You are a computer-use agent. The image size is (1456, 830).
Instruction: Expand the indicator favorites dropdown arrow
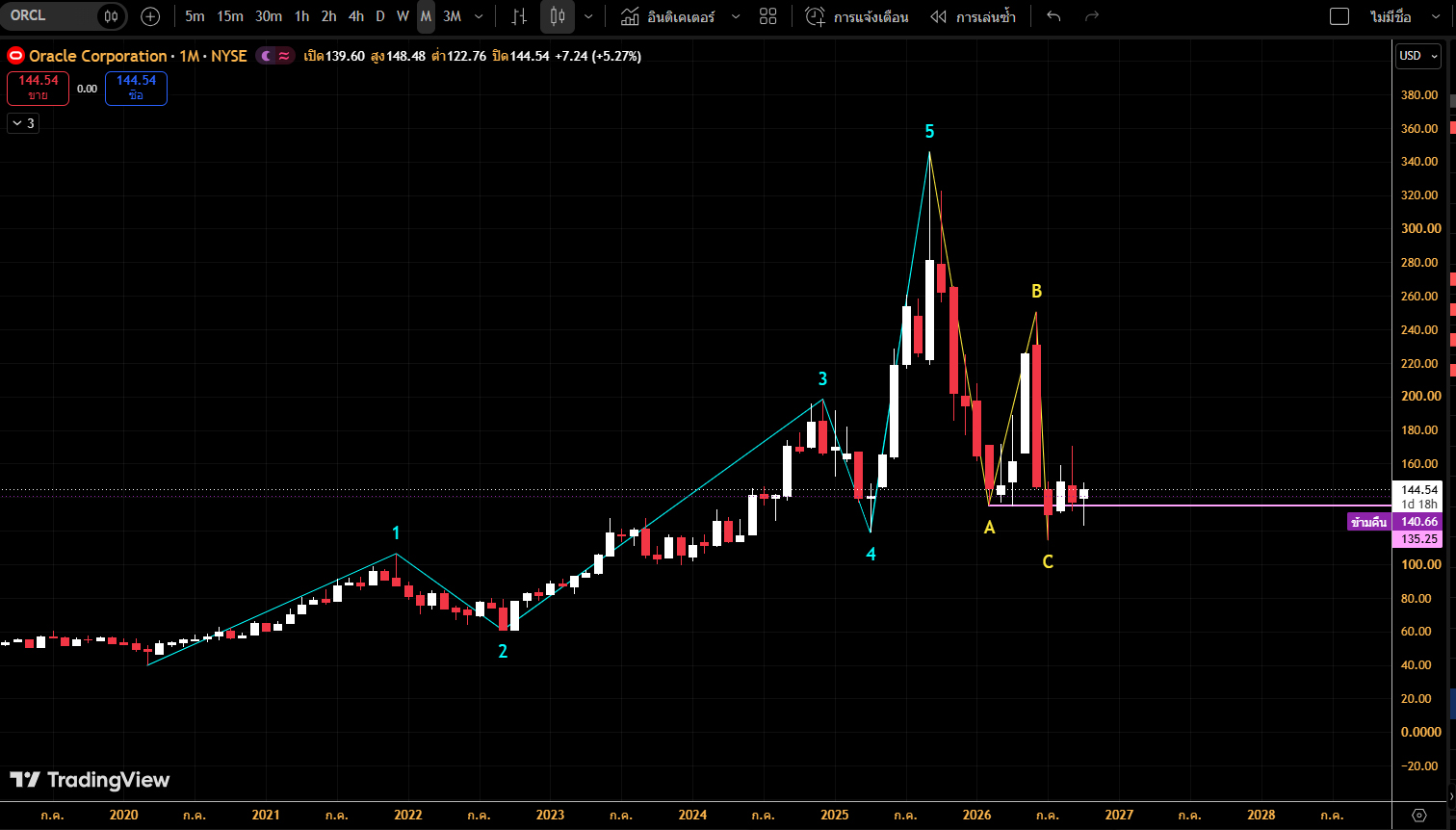click(x=736, y=15)
